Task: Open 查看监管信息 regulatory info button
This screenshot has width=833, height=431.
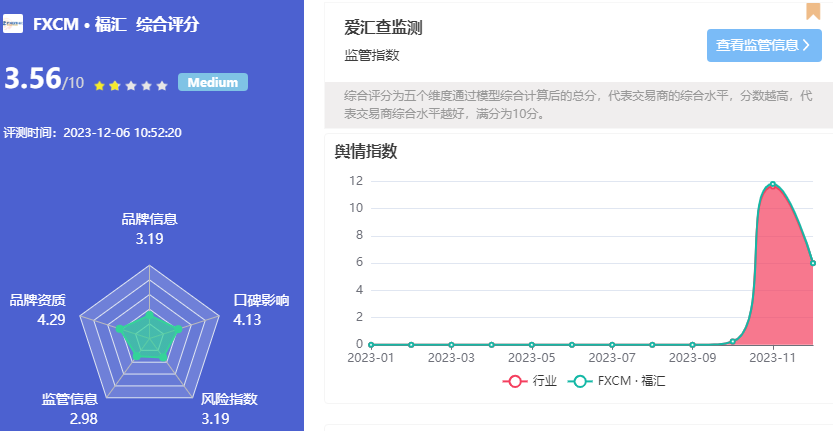Action: (x=764, y=45)
